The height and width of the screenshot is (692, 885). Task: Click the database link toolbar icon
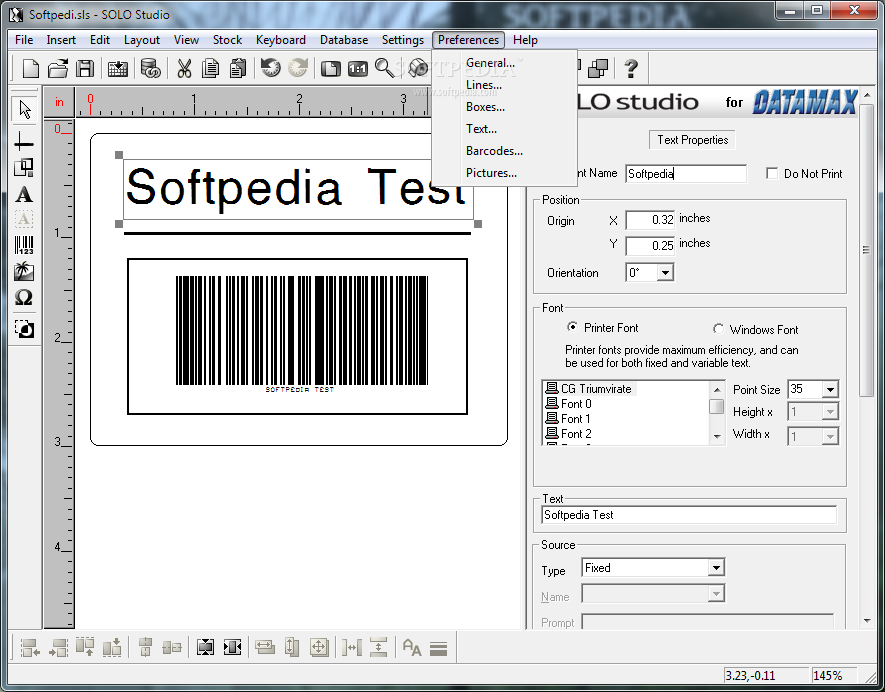pos(151,68)
